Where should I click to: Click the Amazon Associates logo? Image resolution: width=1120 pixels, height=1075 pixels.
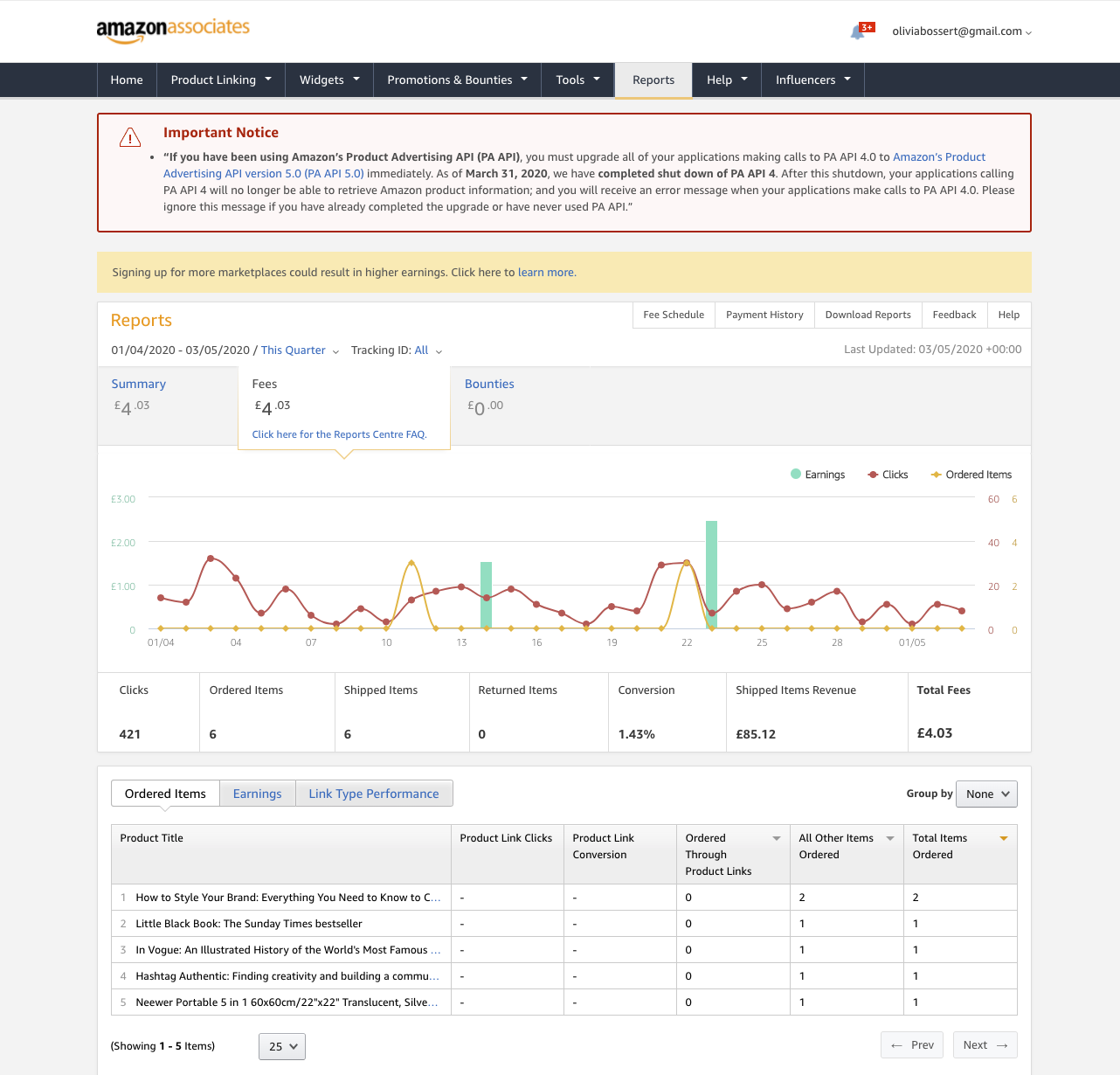click(x=173, y=30)
